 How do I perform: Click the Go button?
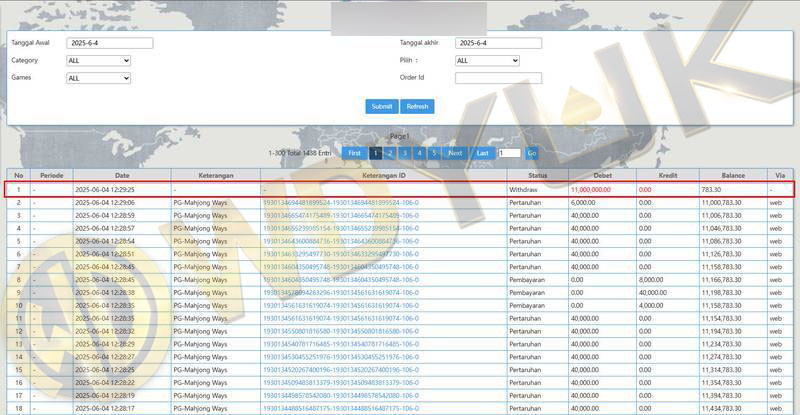coord(532,153)
